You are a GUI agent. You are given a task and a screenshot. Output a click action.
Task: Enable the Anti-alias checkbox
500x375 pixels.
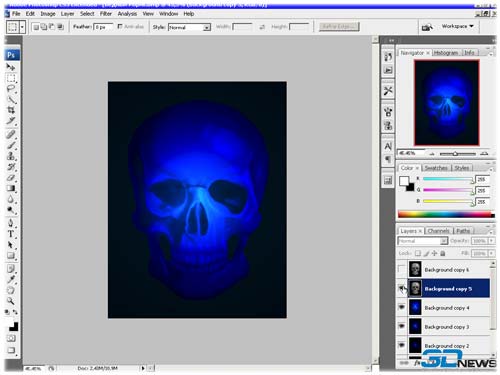coord(120,26)
